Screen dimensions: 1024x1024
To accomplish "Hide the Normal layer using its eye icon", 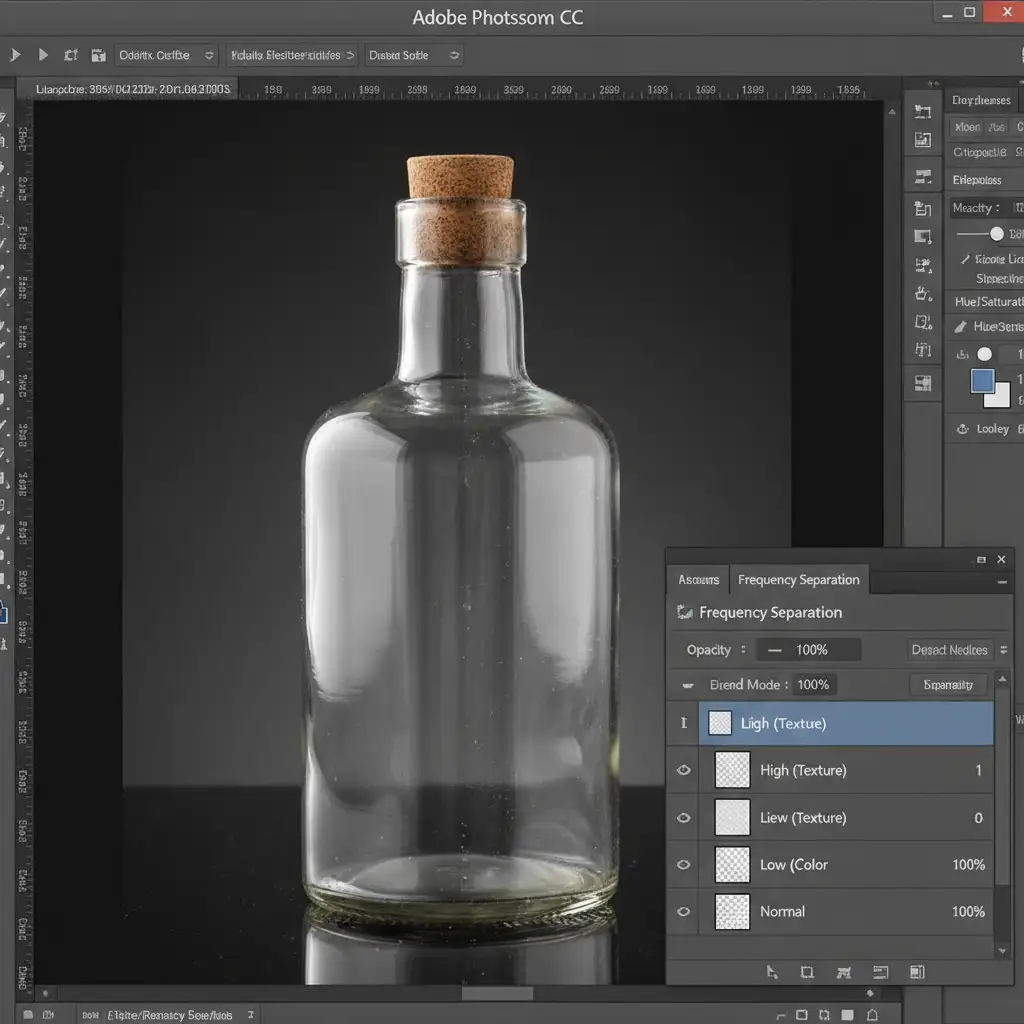I will pyautogui.click(x=684, y=911).
